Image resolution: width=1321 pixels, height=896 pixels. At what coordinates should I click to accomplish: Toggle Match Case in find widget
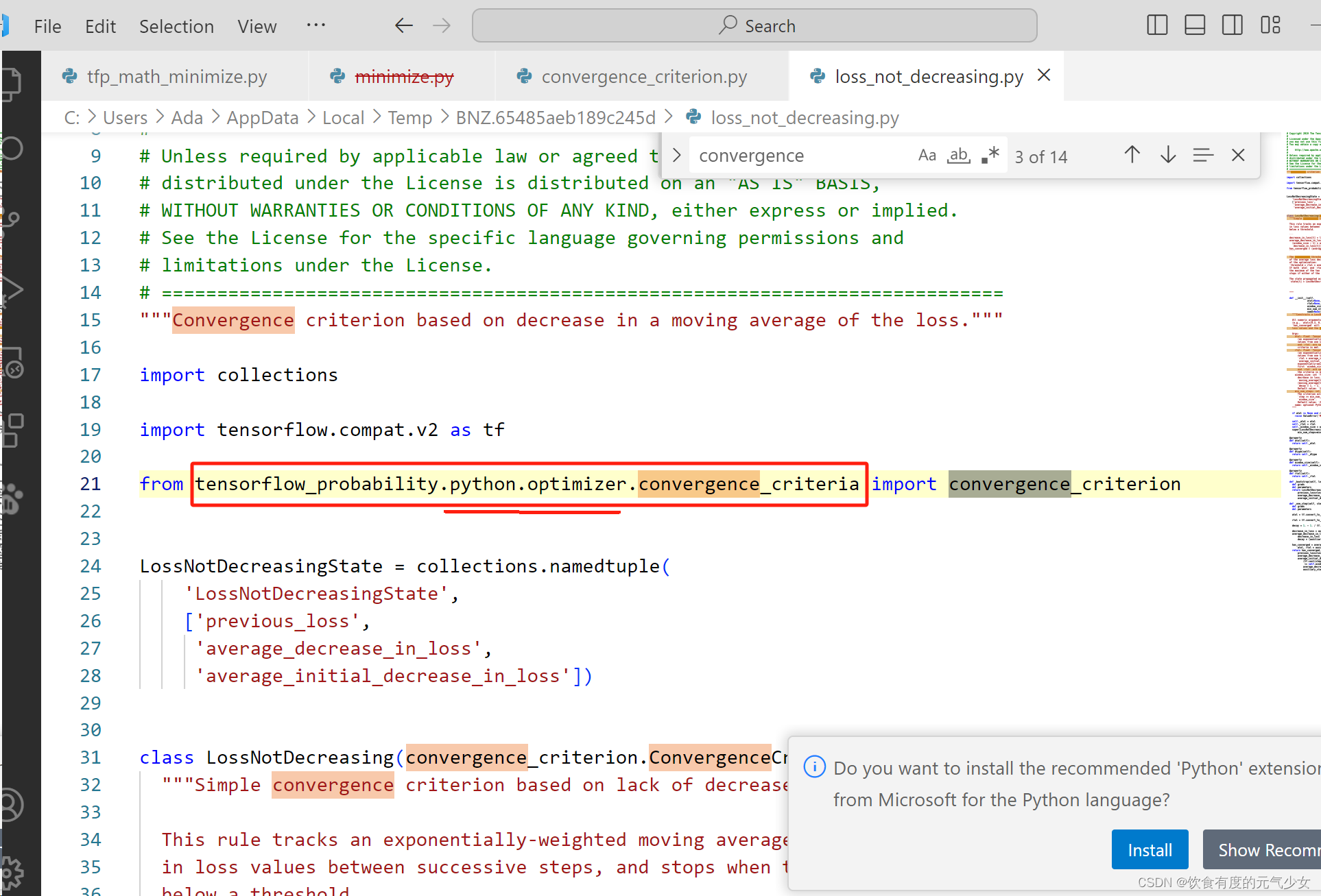(927, 156)
